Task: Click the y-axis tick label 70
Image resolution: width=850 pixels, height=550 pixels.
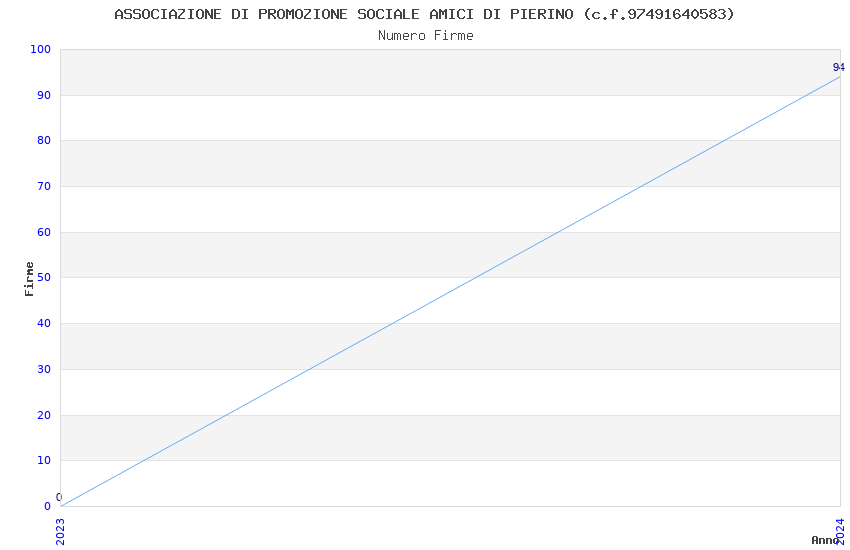Action: (x=43, y=187)
